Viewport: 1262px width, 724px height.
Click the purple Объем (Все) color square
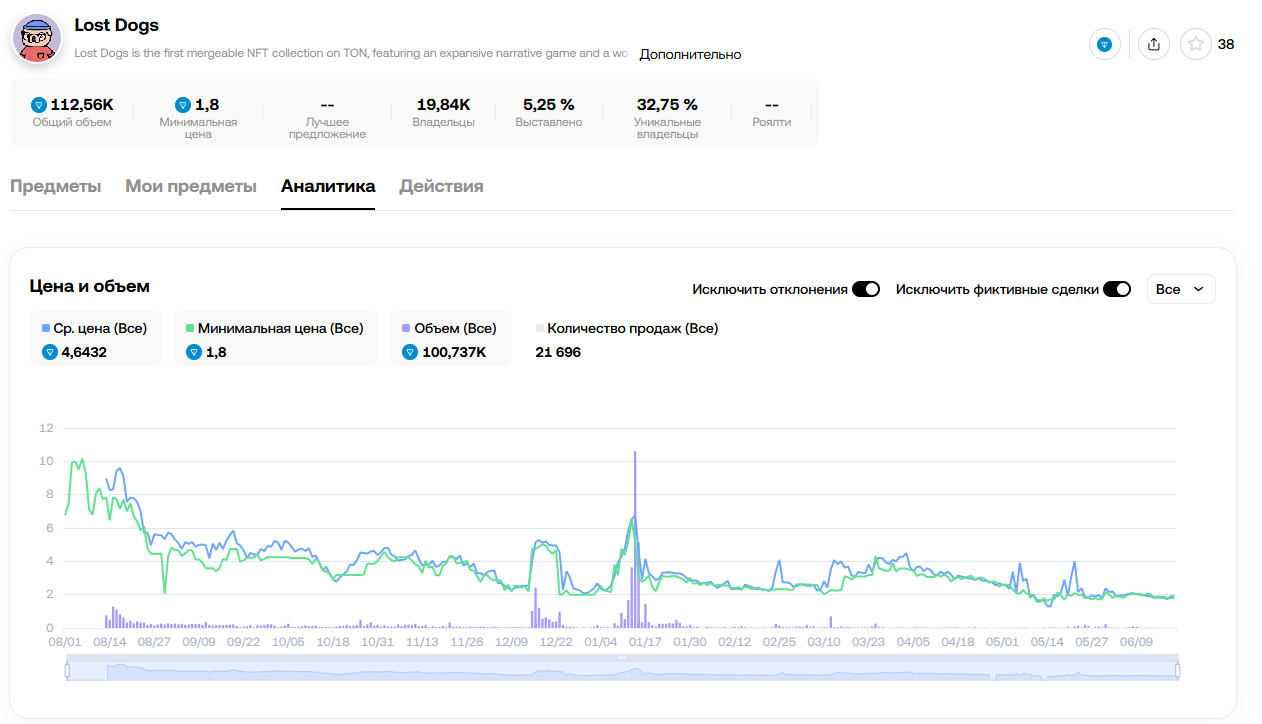click(406, 328)
